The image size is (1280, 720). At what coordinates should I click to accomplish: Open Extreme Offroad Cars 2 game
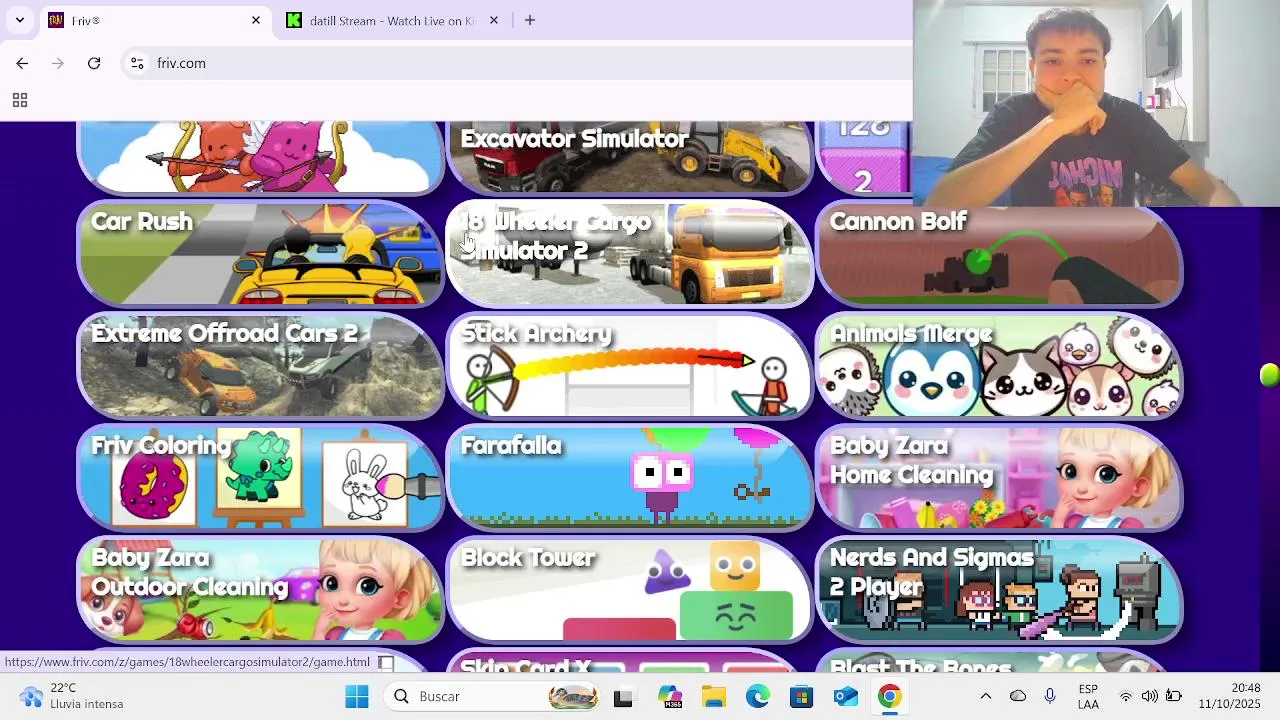261,366
